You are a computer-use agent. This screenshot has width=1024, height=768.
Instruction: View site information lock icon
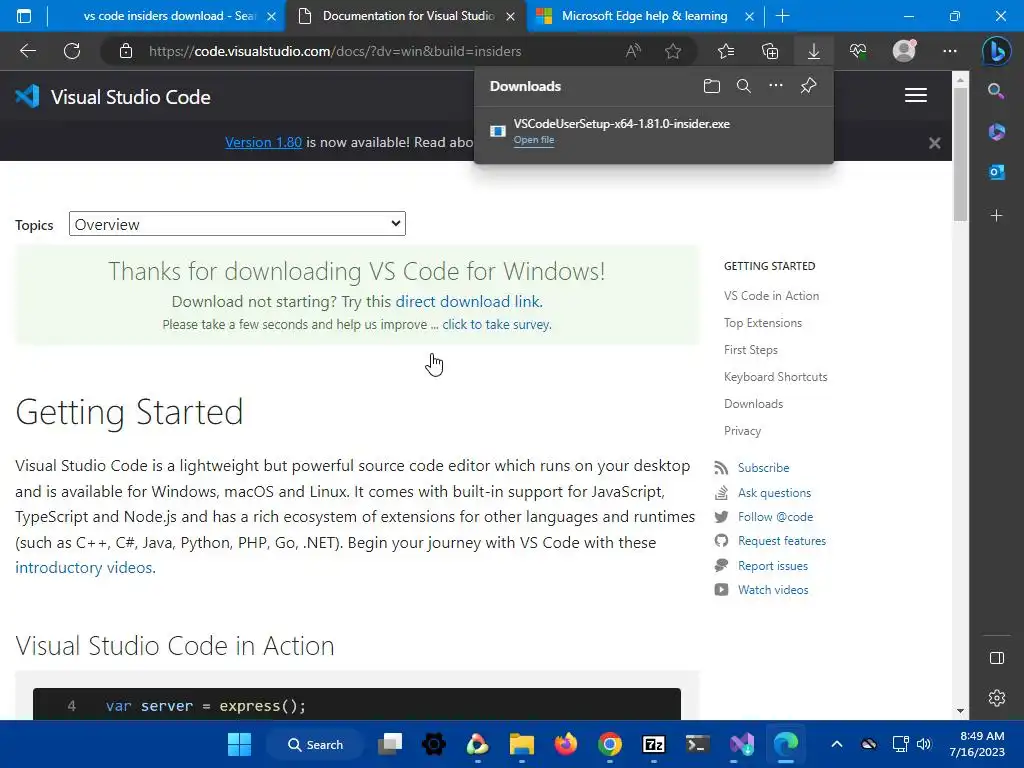point(126,51)
